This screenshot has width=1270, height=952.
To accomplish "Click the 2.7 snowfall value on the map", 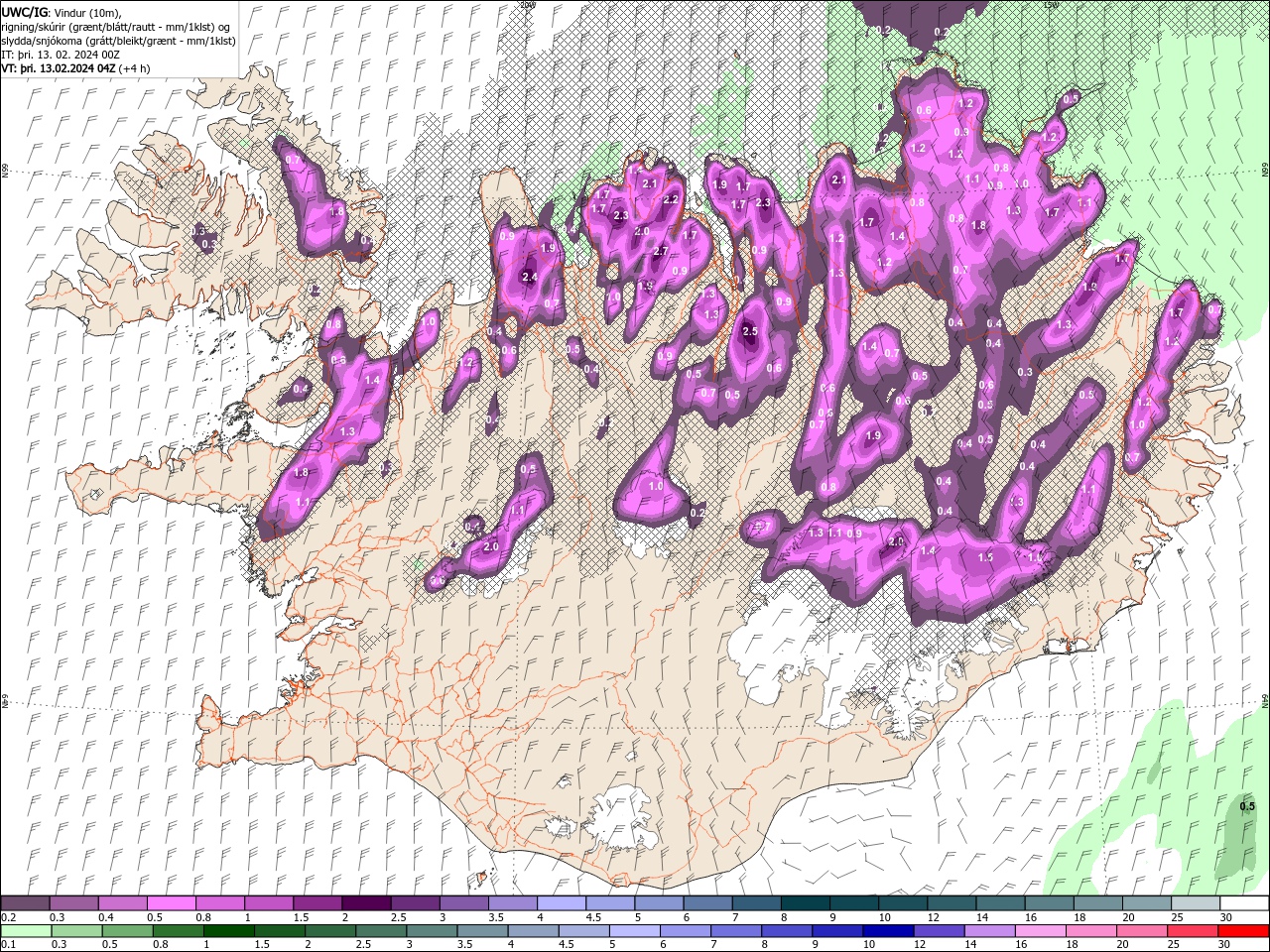I will click(x=661, y=251).
